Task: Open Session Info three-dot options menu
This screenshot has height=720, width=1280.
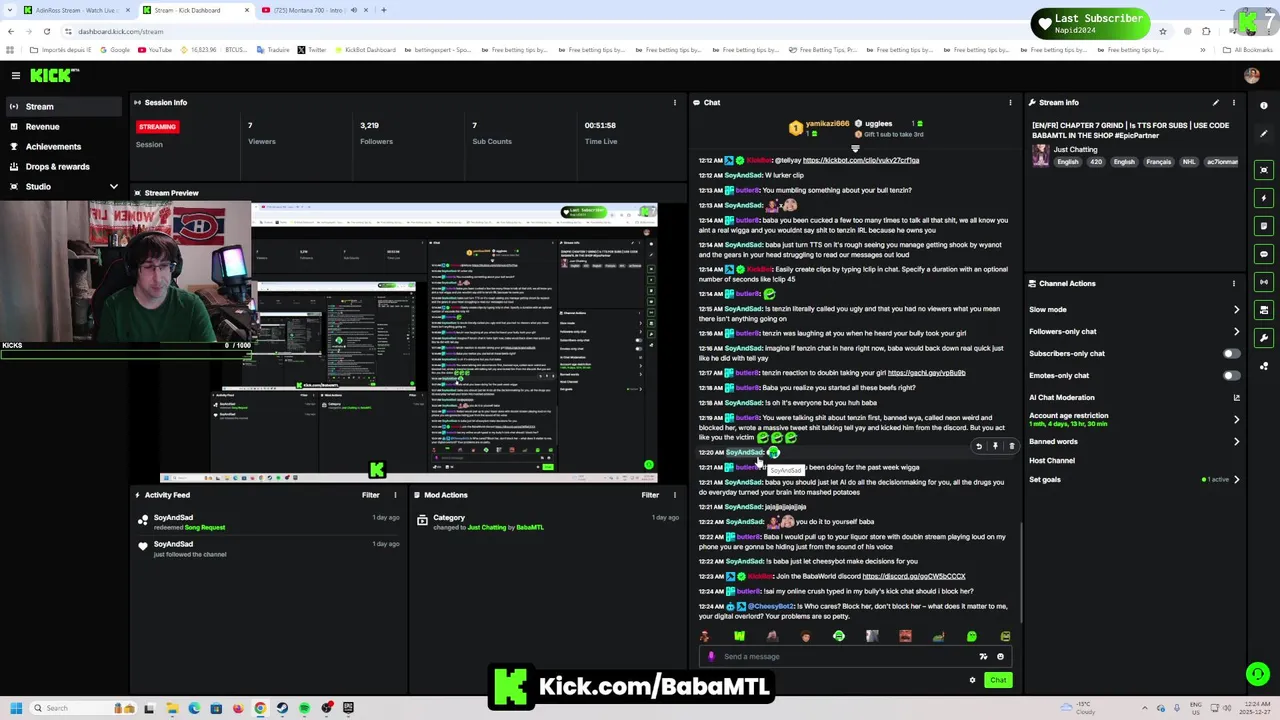Action: [x=674, y=102]
